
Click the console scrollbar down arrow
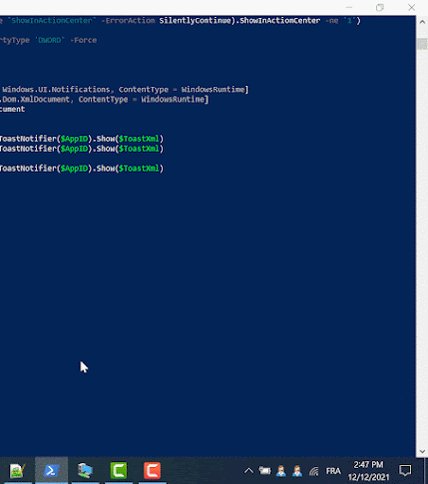coord(422,452)
